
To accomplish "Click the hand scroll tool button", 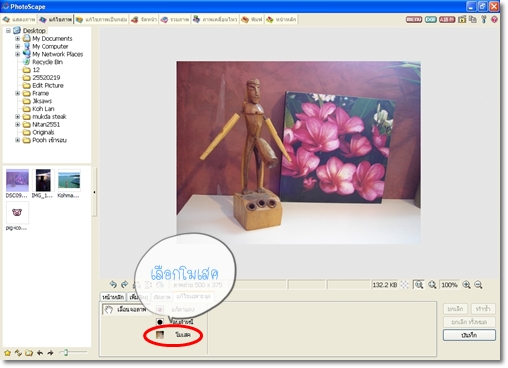I will [x=126, y=310].
